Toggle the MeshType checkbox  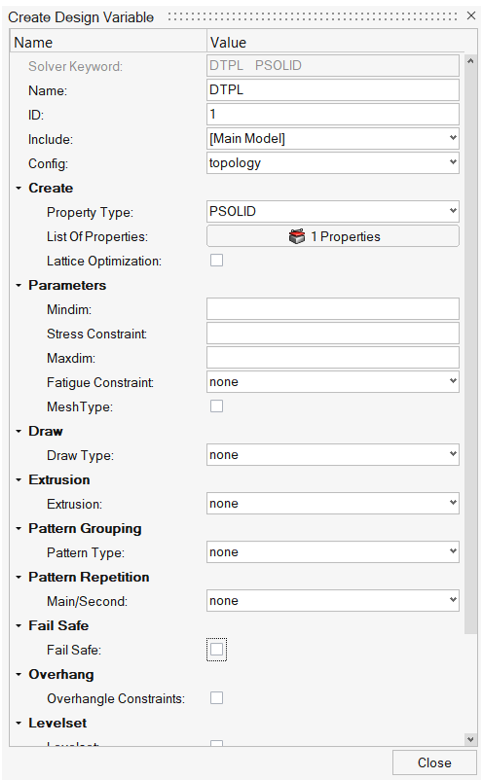pos(216,406)
